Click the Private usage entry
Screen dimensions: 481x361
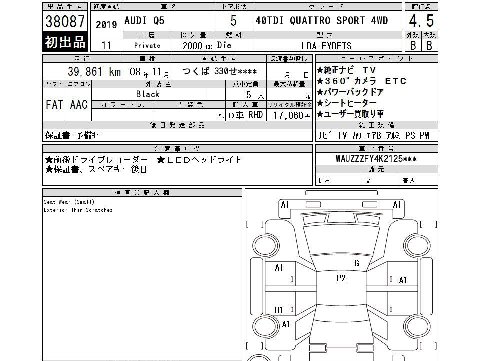click(147, 45)
